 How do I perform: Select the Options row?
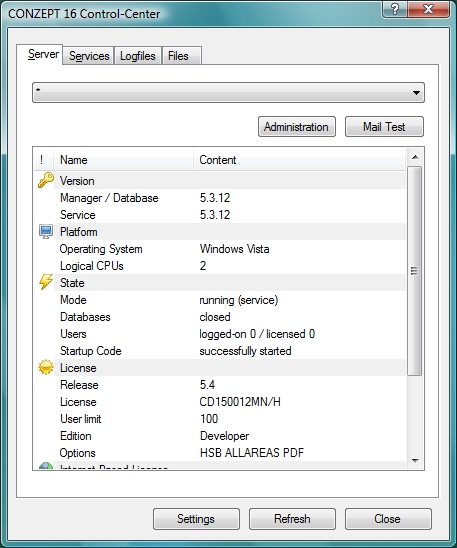tap(220, 453)
